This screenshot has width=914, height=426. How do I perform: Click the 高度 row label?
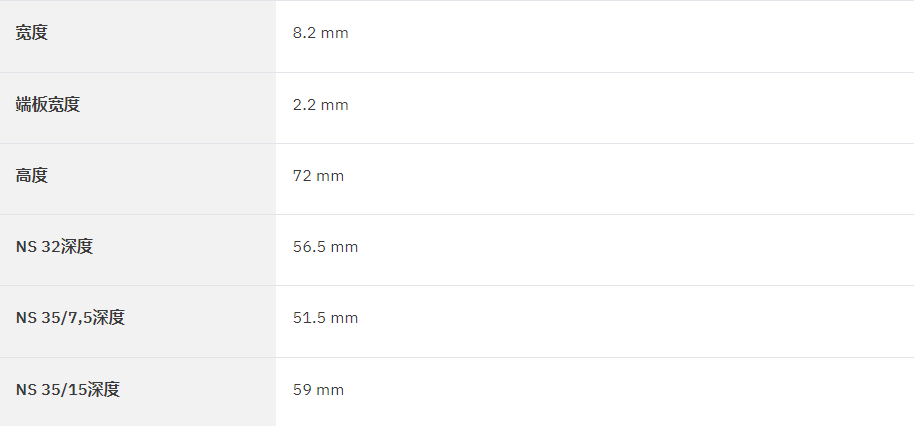[x=31, y=176]
